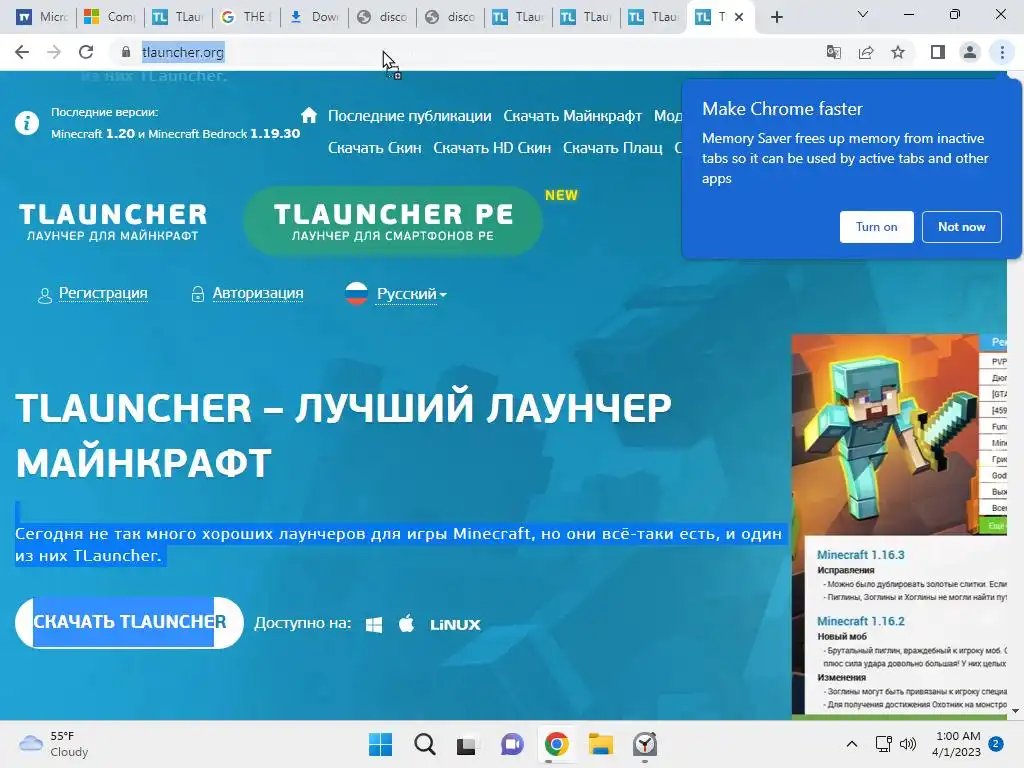This screenshot has width=1024, height=768.
Task: Open Скачать Плащ menu item
Action: tap(613, 148)
